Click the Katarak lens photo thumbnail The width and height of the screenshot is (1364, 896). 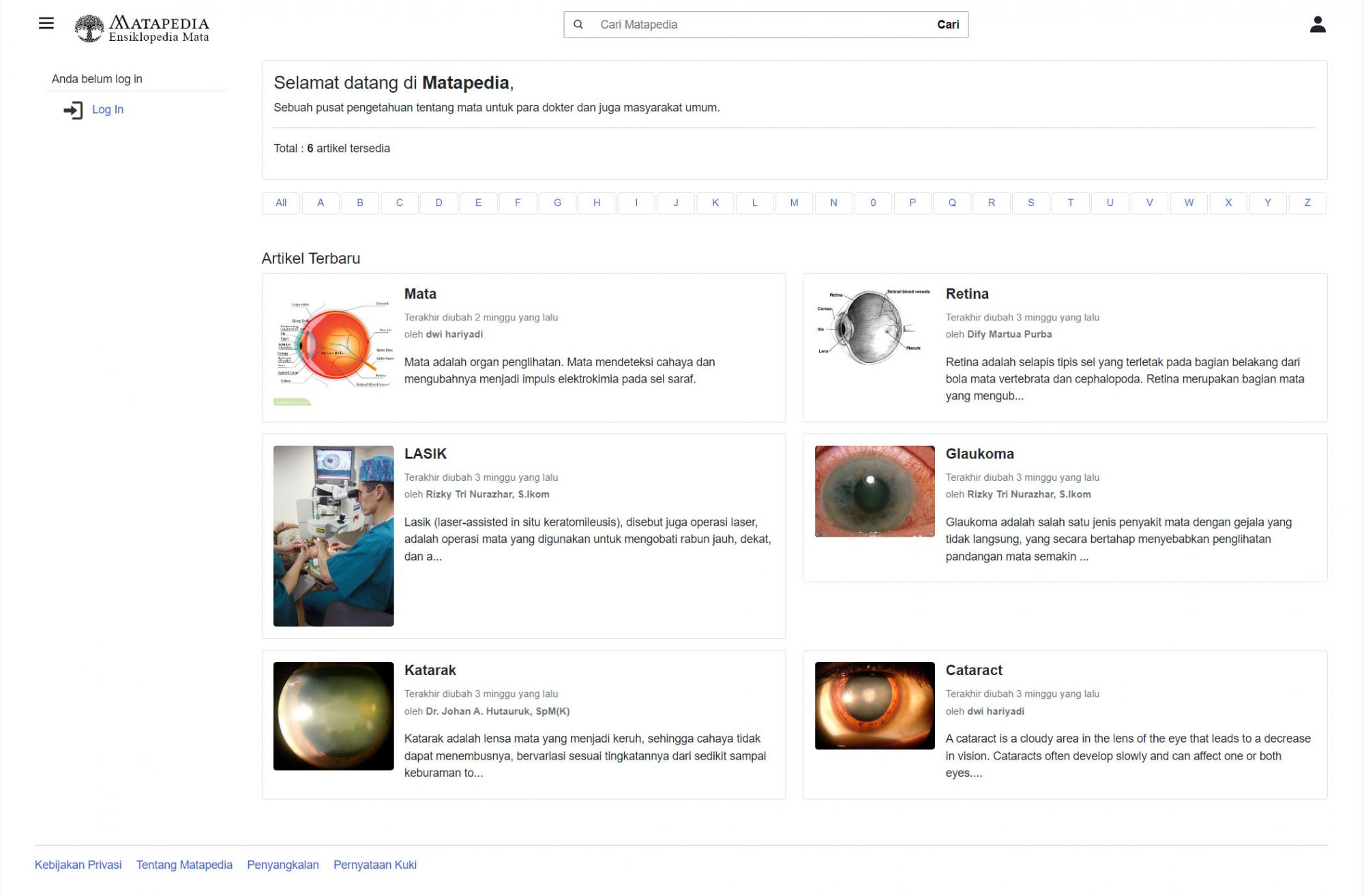pyautogui.click(x=333, y=716)
